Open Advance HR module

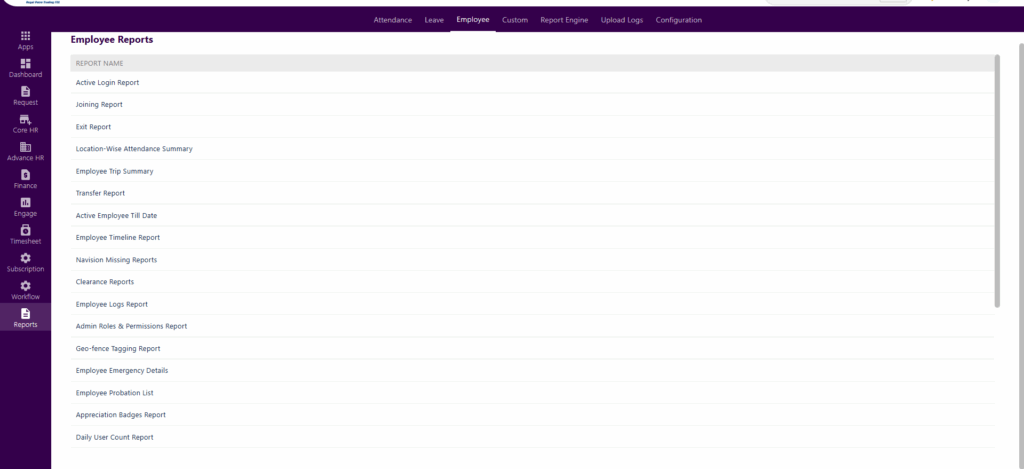coord(25,148)
